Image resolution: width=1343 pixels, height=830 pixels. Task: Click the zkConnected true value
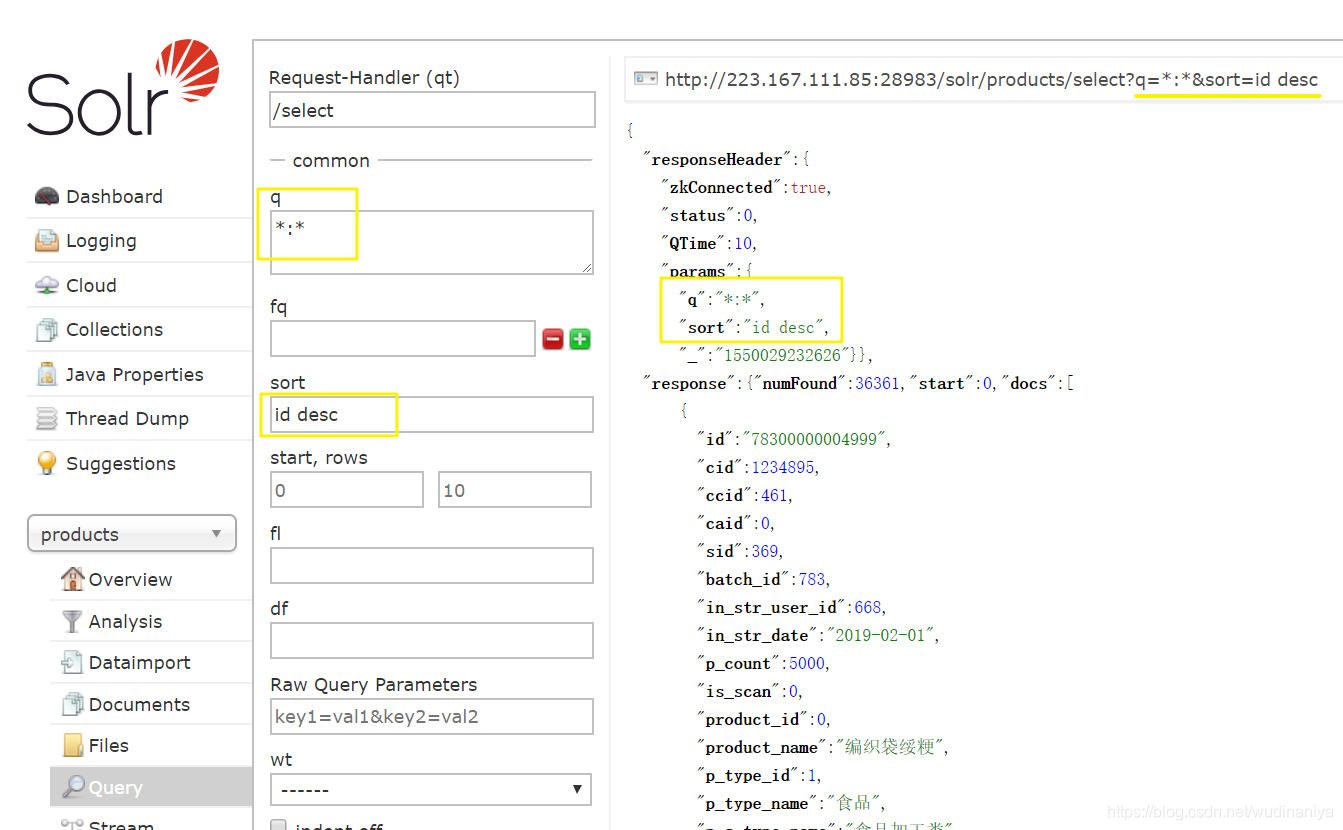[x=808, y=187]
